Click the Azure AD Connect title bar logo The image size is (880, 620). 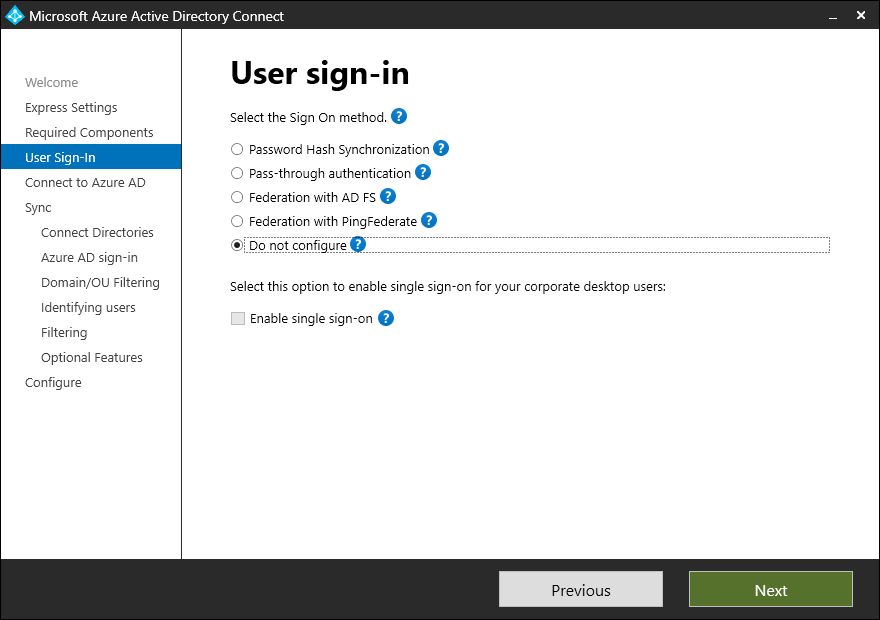click(x=16, y=15)
